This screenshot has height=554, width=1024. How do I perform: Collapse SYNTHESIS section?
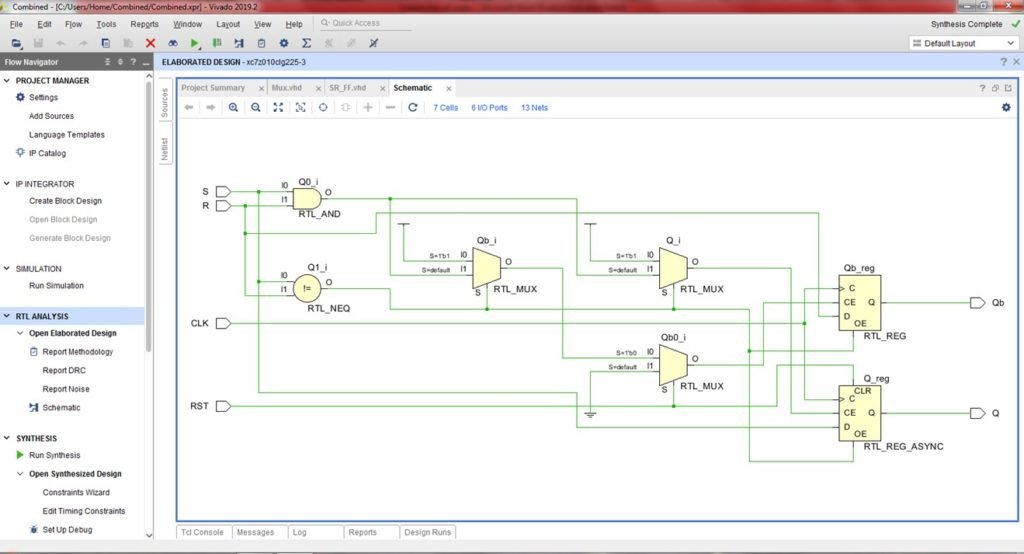click(x=7, y=438)
